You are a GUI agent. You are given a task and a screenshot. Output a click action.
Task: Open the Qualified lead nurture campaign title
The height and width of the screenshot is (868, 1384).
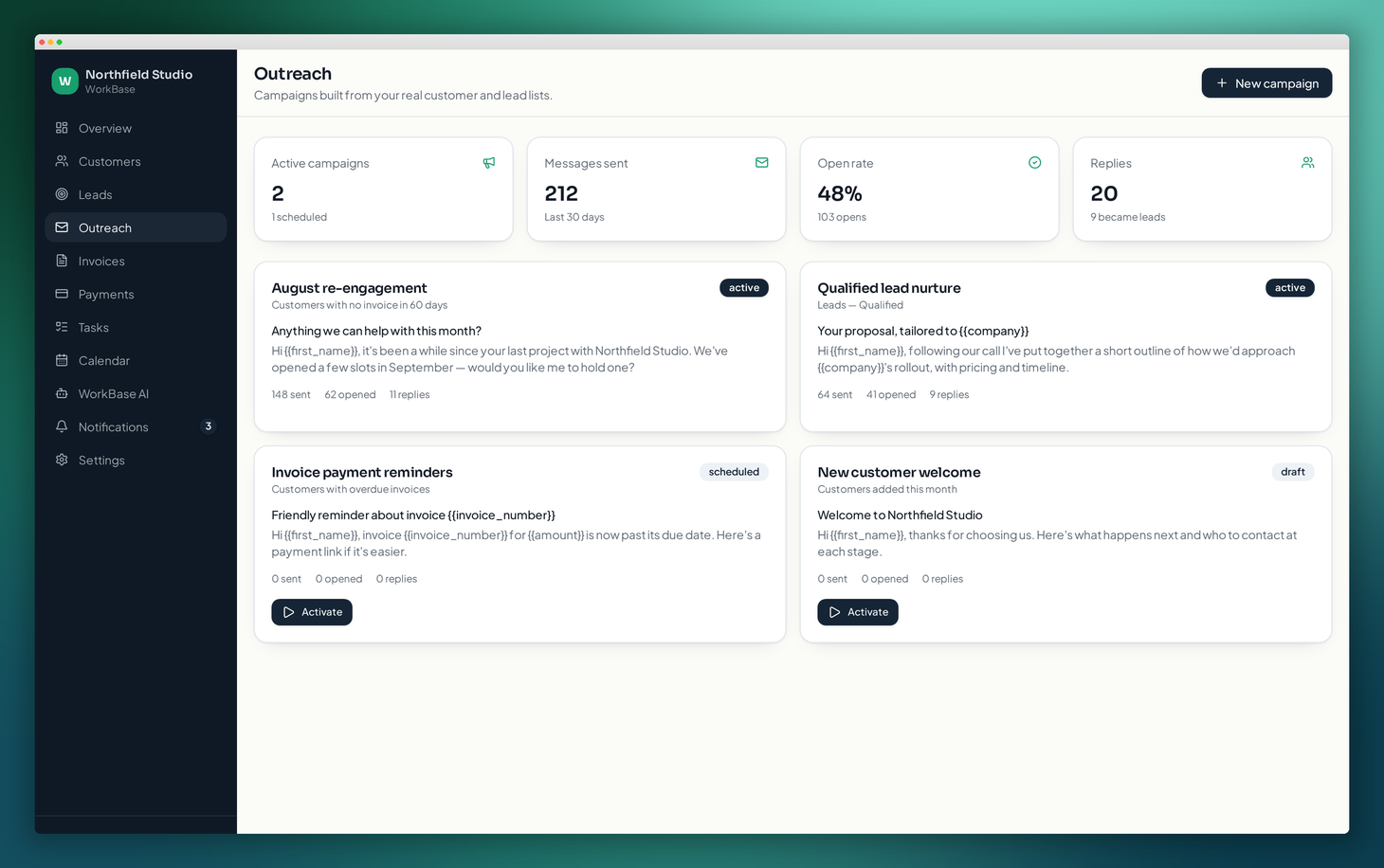(889, 288)
